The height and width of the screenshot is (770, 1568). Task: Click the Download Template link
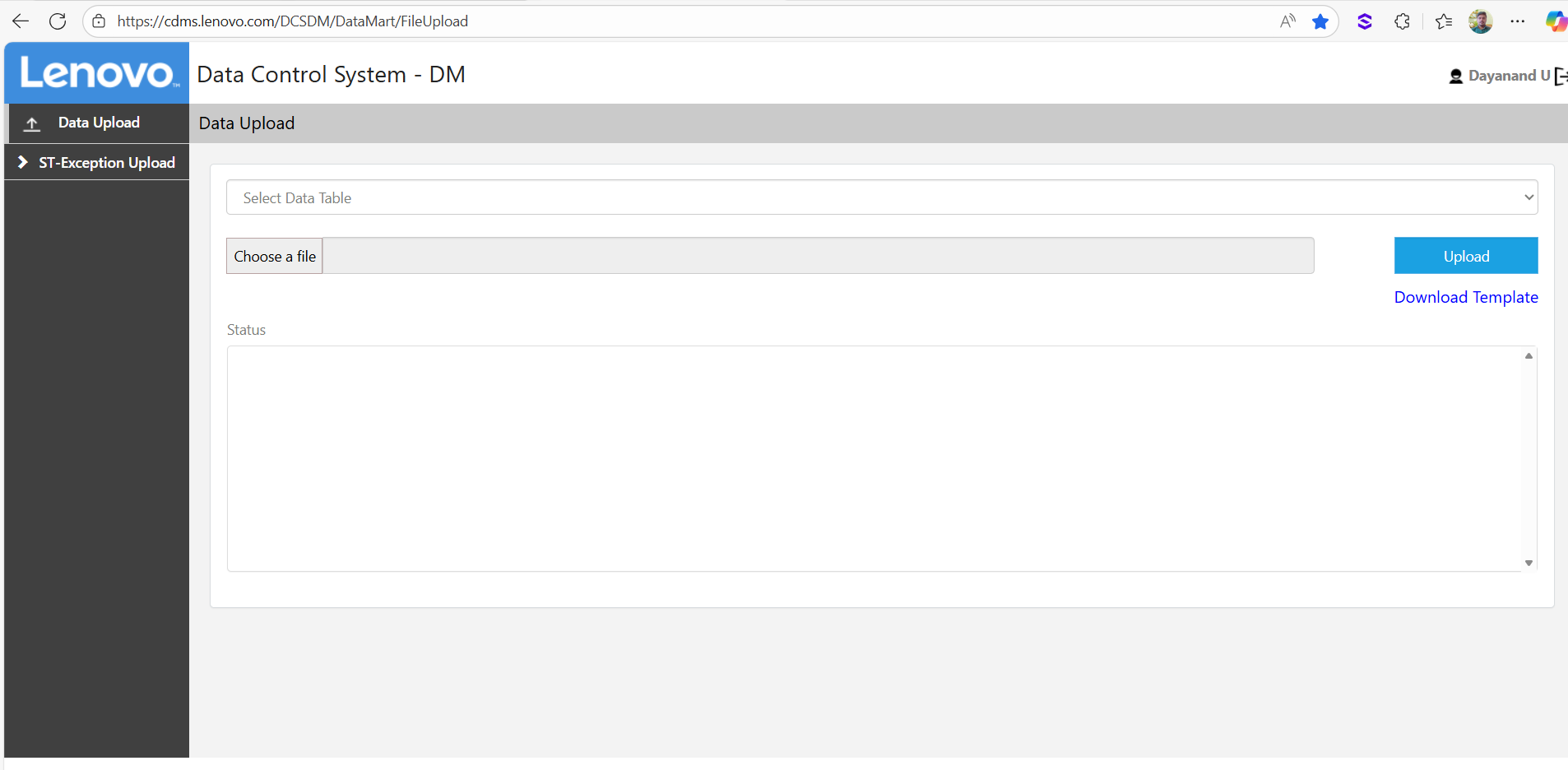[x=1466, y=297]
